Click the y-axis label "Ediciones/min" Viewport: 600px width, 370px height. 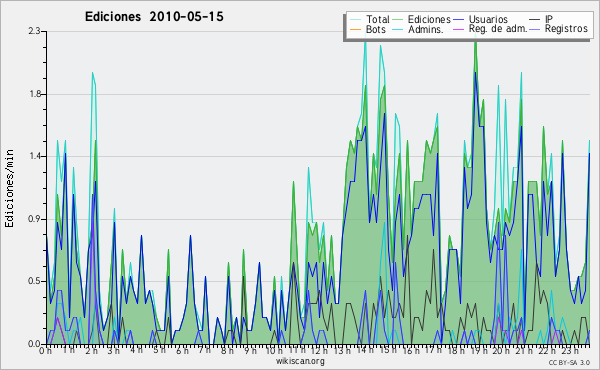click(x=9, y=188)
